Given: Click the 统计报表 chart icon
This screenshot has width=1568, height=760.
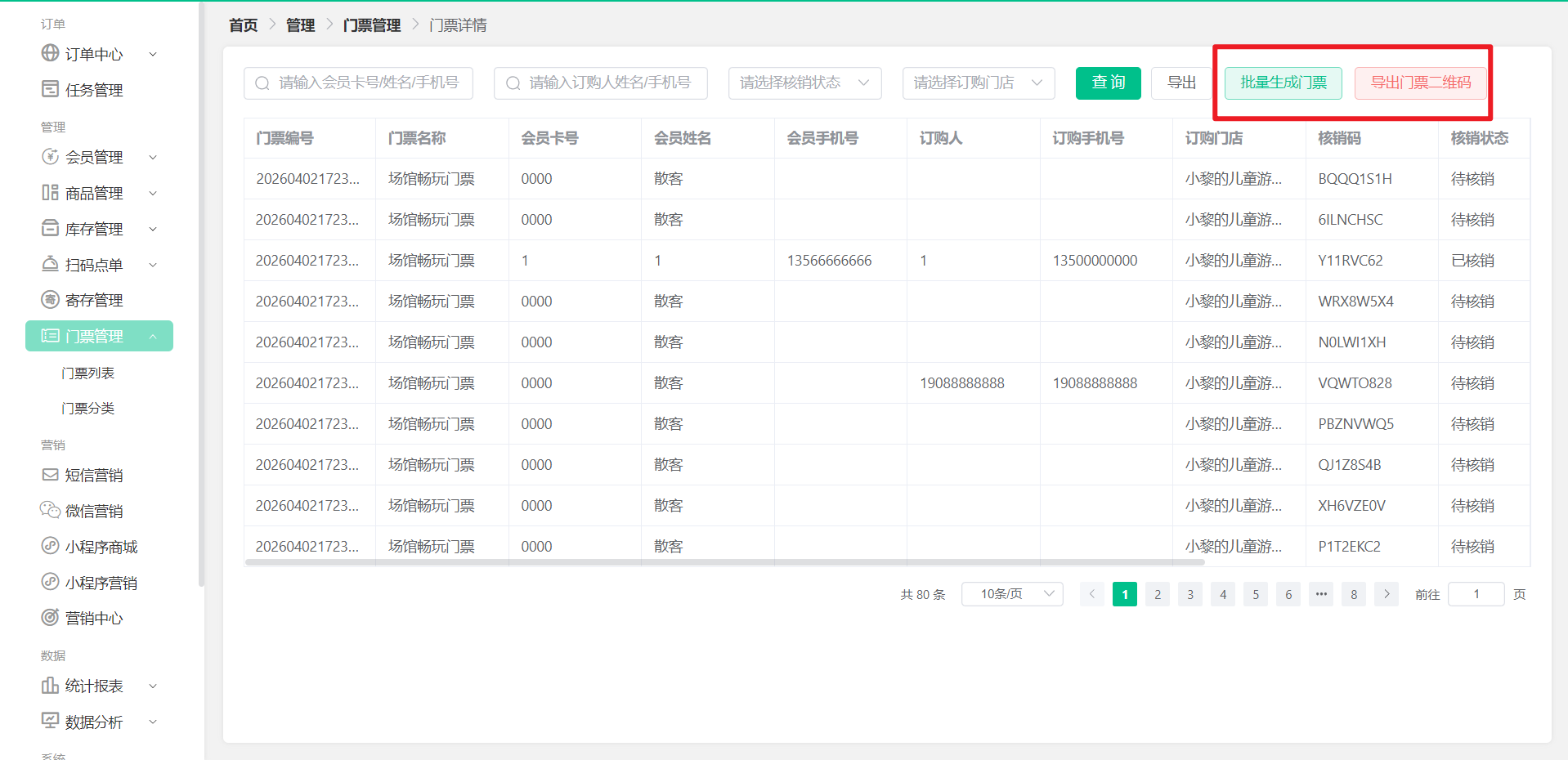Looking at the screenshot, I should pos(50,685).
